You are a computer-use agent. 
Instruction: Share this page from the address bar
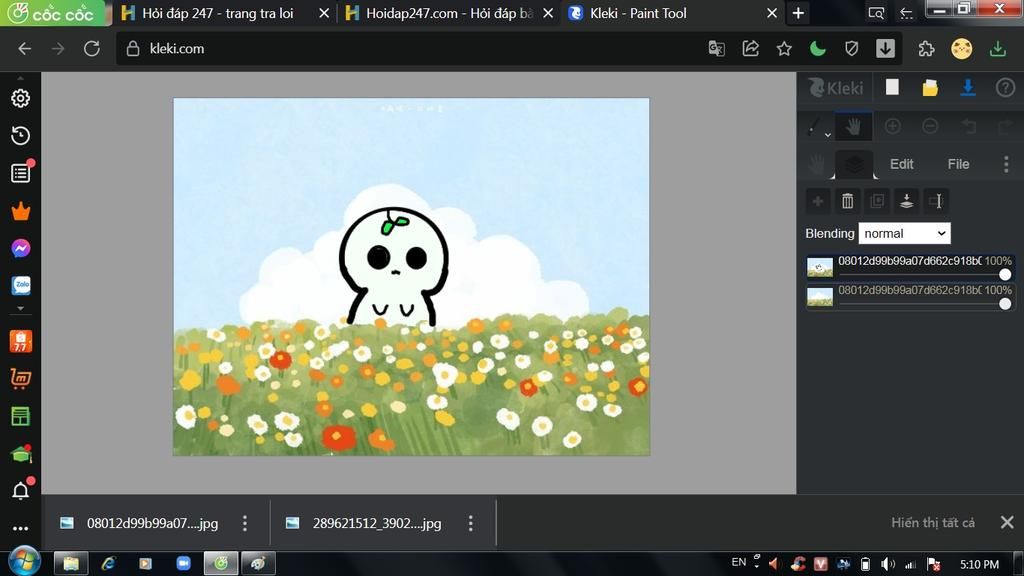click(750, 48)
